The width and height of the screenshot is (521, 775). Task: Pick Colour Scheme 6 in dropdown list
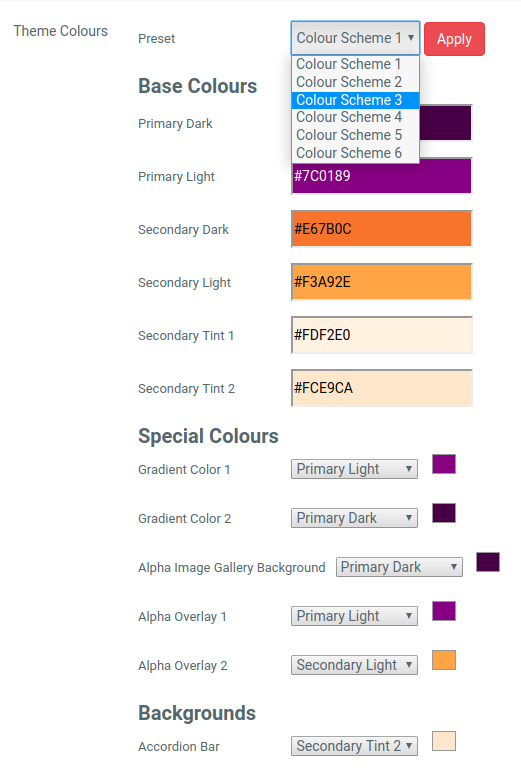(355, 153)
